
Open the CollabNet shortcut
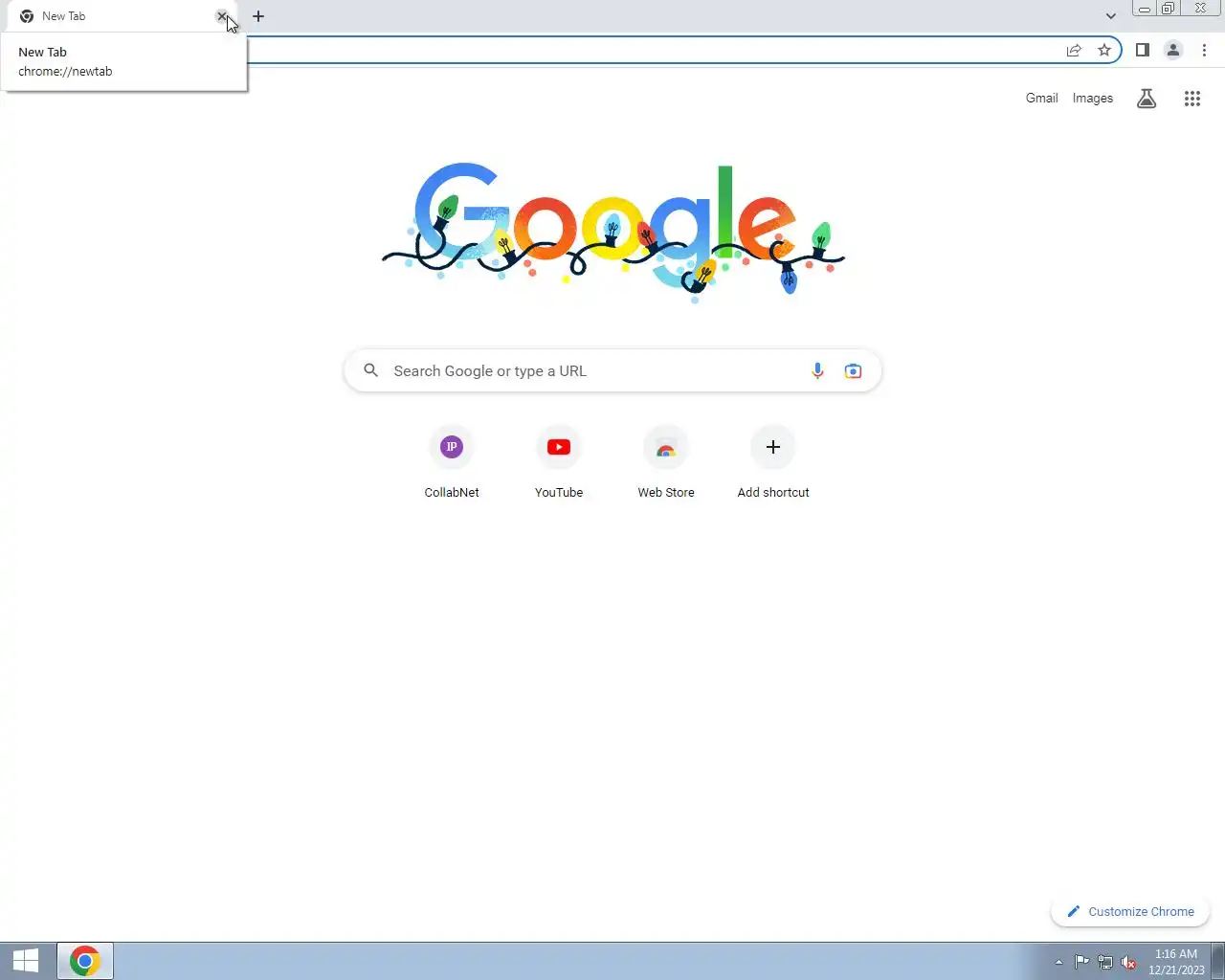click(452, 463)
